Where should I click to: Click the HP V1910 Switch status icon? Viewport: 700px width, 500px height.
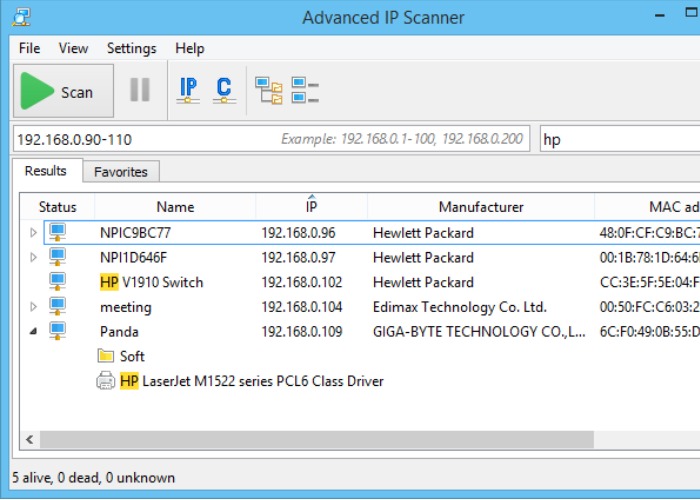[58, 282]
